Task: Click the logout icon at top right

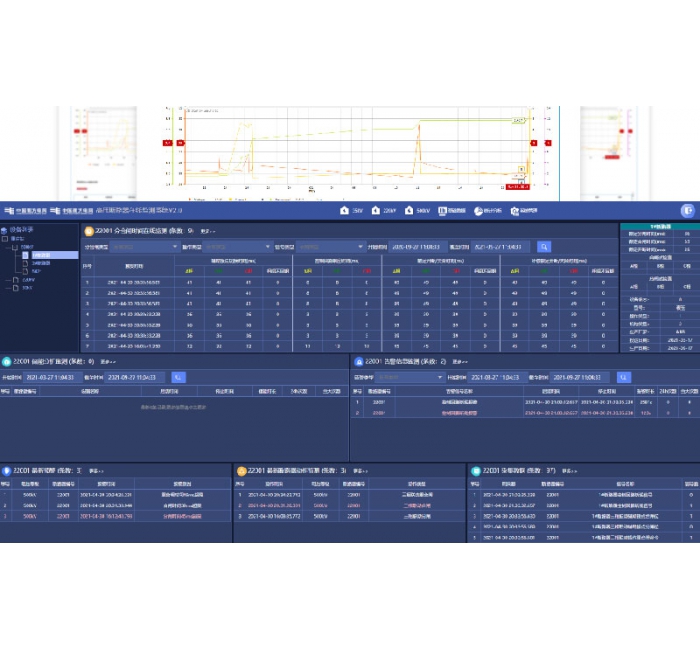Action: (687, 210)
